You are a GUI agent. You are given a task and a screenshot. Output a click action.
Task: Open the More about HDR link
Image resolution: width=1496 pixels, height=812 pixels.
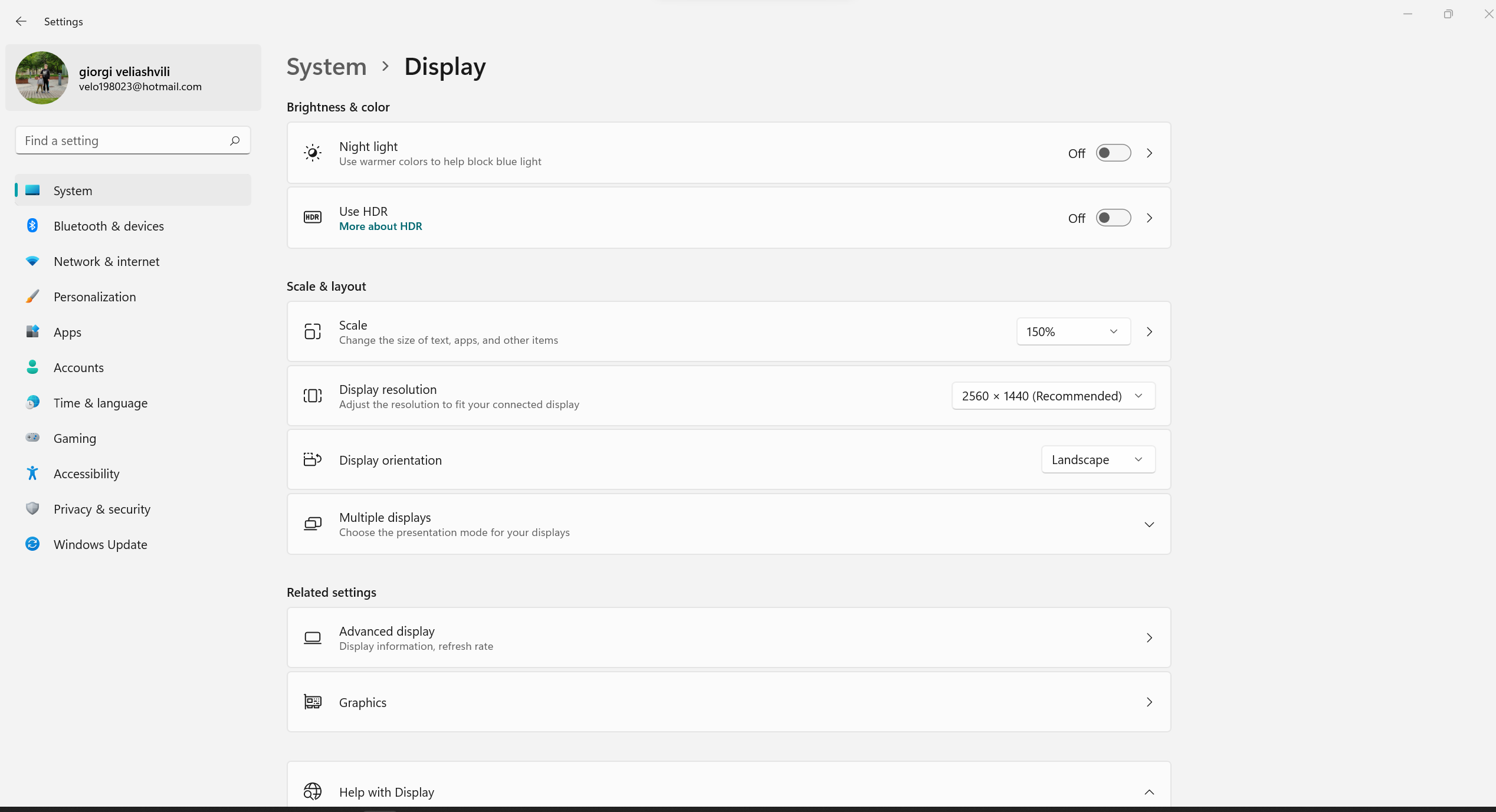pos(380,226)
